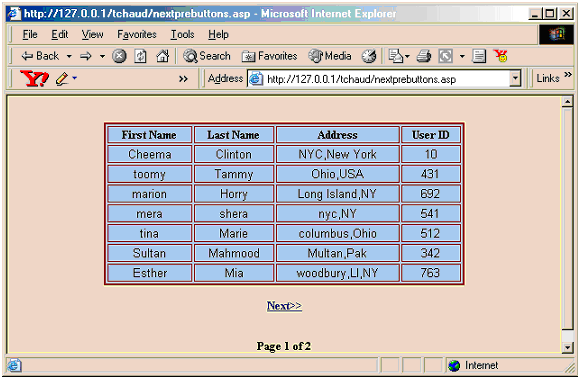
Task: Go to the Home page icon
Action: (162, 56)
